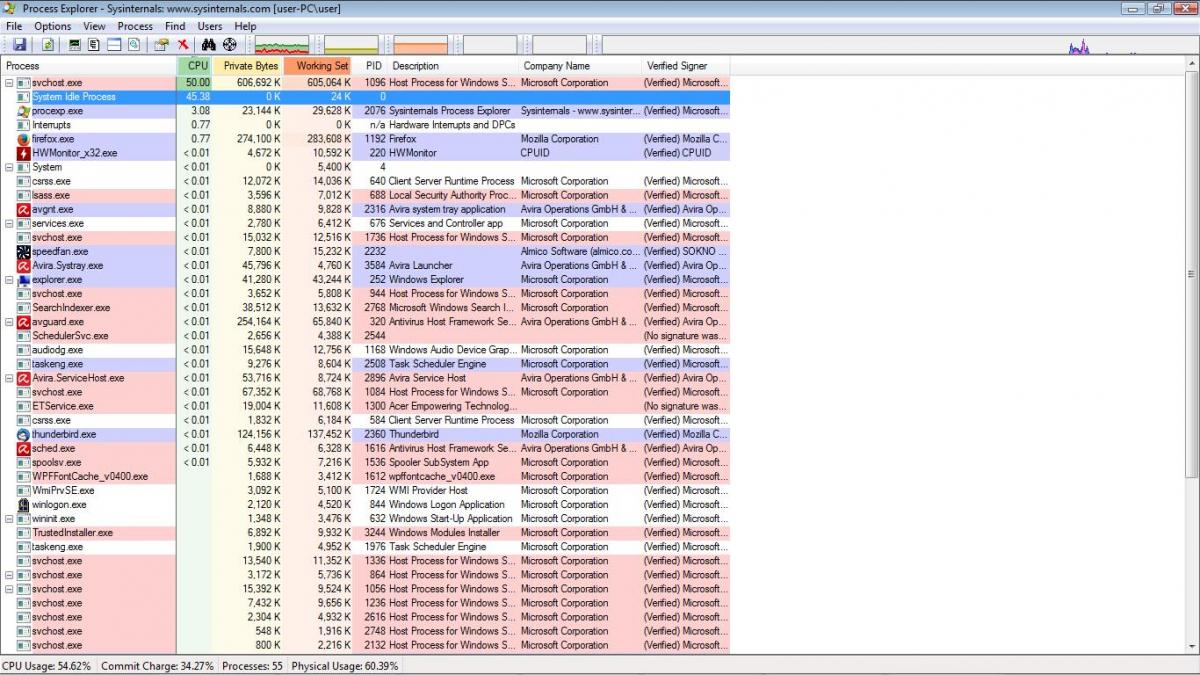Screen dimensions: 1200x675
Task: Click the Avira icon beside sched.exe
Action: click(24, 448)
